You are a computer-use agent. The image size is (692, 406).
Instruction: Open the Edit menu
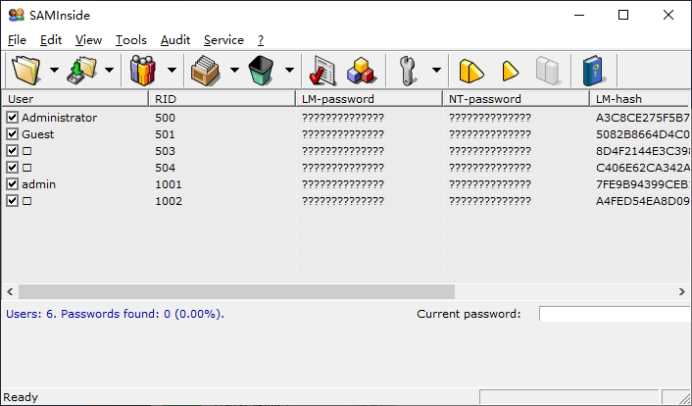pyautogui.click(x=51, y=40)
